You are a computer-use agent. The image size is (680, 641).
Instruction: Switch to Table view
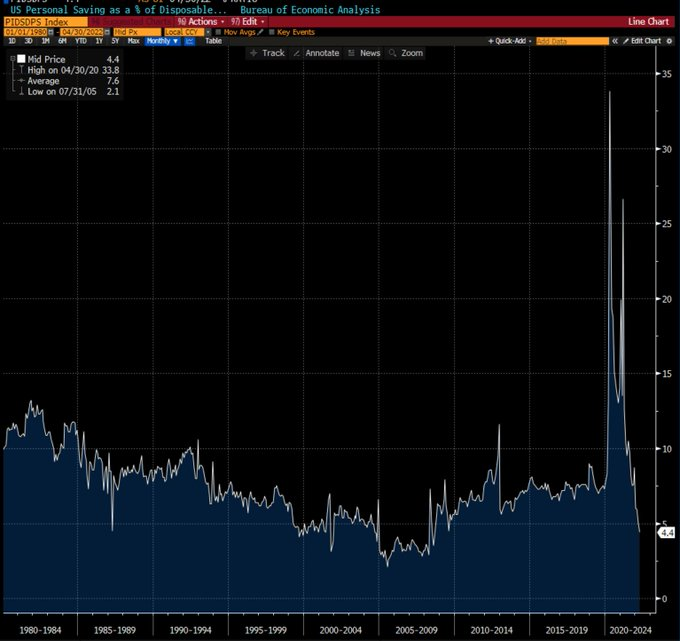(213, 41)
